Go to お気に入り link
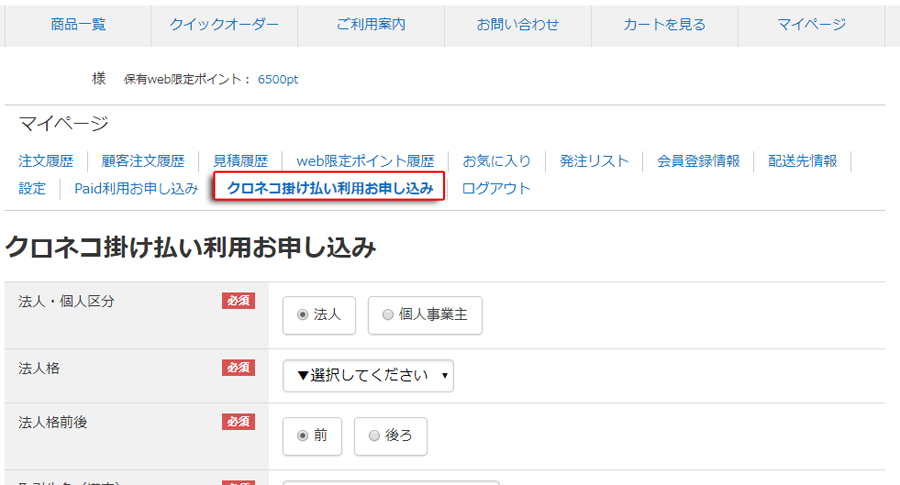Viewport: 900px width, 485px height. pyautogui.click(x=496, y=161)
